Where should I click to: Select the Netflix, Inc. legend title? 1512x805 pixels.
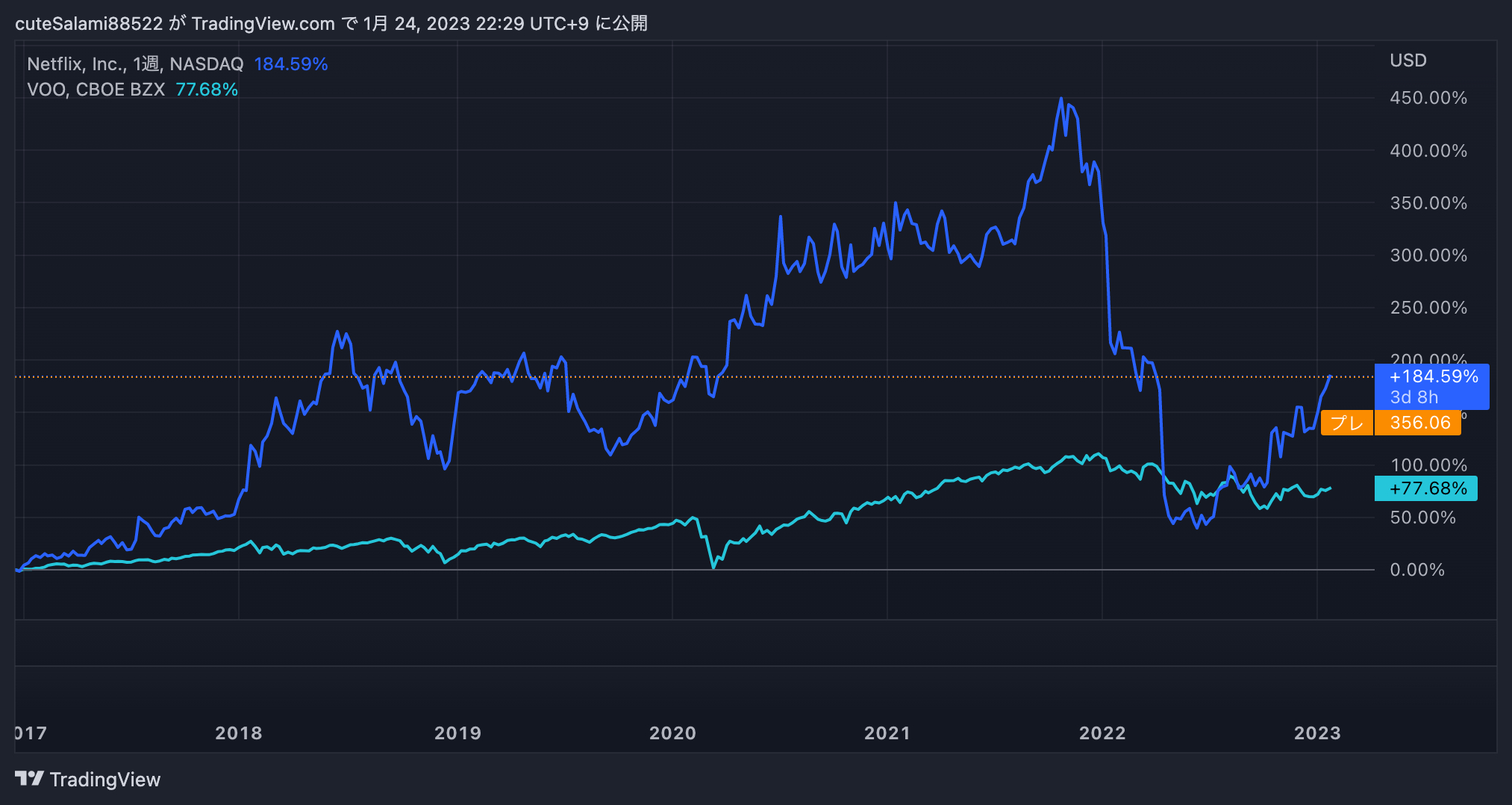(135, 64)
